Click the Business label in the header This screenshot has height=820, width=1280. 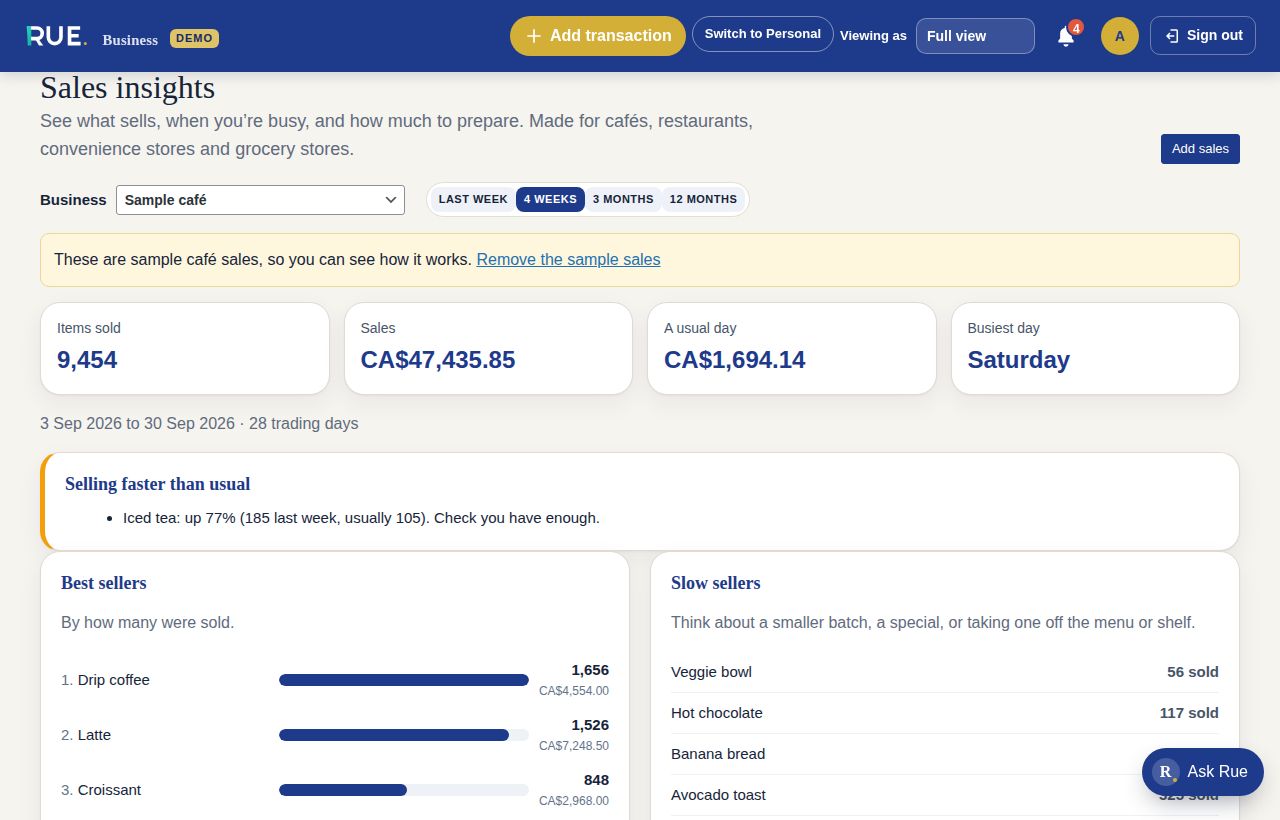pyautogui.click(x=130, y=40)
